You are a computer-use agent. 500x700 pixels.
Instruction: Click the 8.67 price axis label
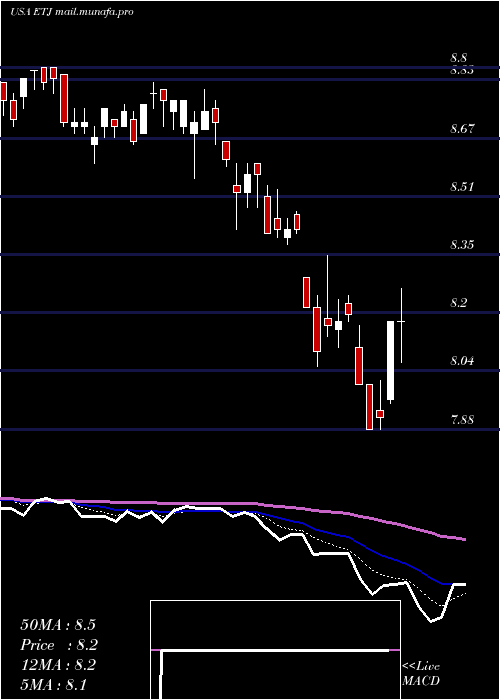click(462, 129)
